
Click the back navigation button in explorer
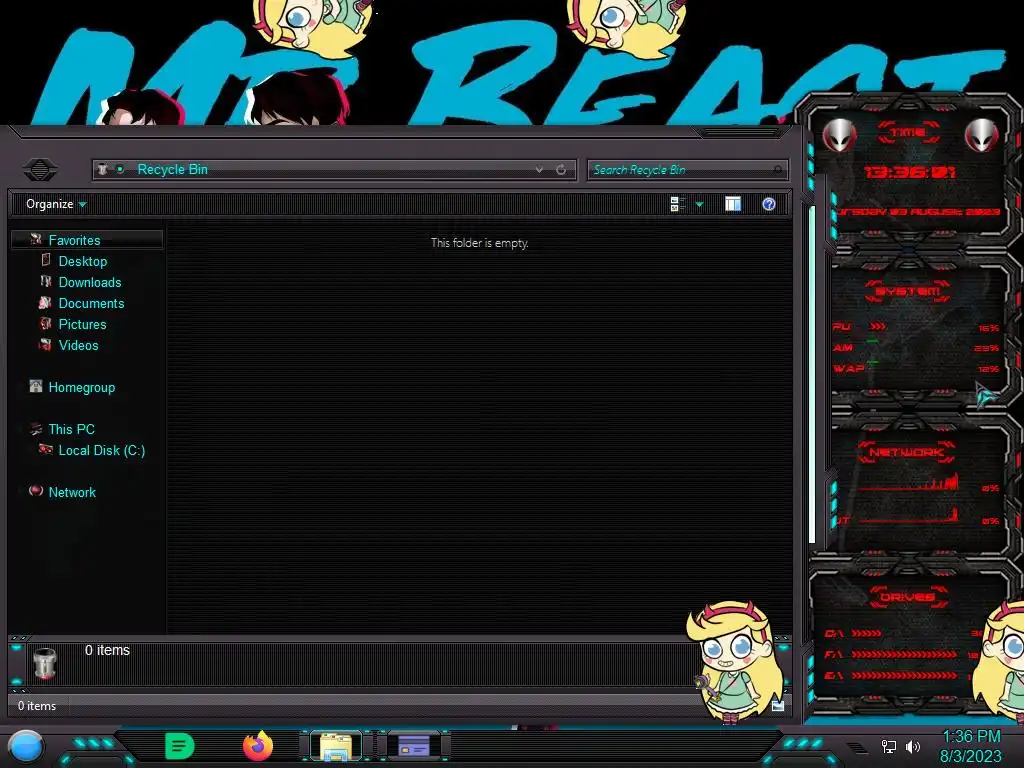click(40, 170)
